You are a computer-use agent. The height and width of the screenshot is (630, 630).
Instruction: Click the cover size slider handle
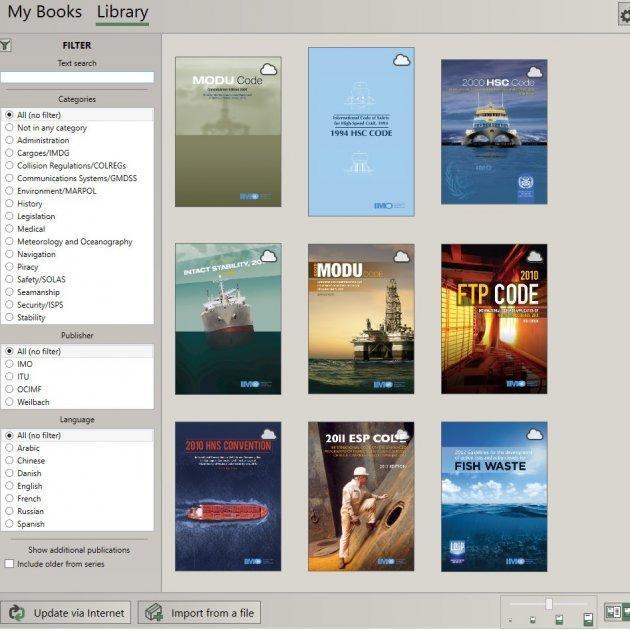[548, 603]
